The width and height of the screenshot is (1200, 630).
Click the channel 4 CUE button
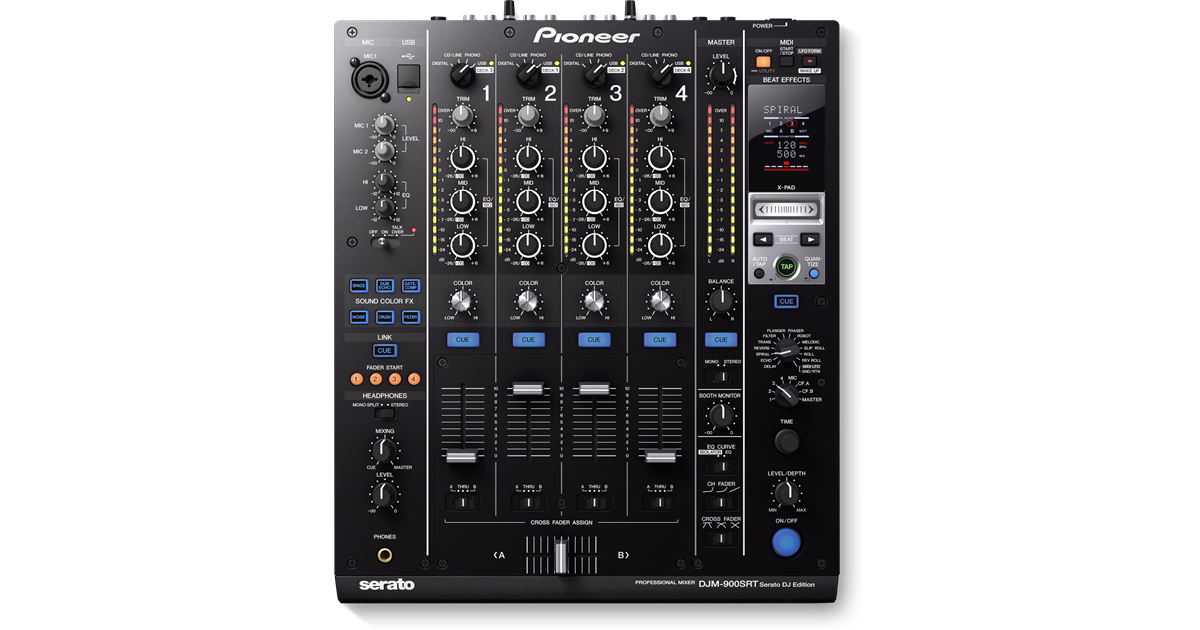pyautogui.click(x=659, y=340)
